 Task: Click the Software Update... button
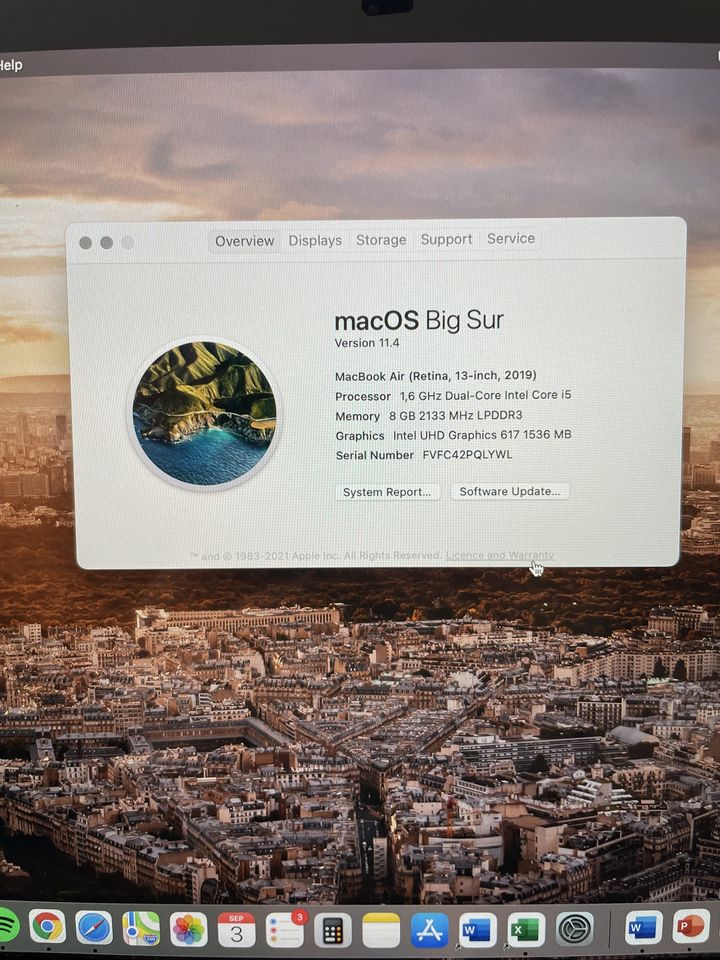510,491
